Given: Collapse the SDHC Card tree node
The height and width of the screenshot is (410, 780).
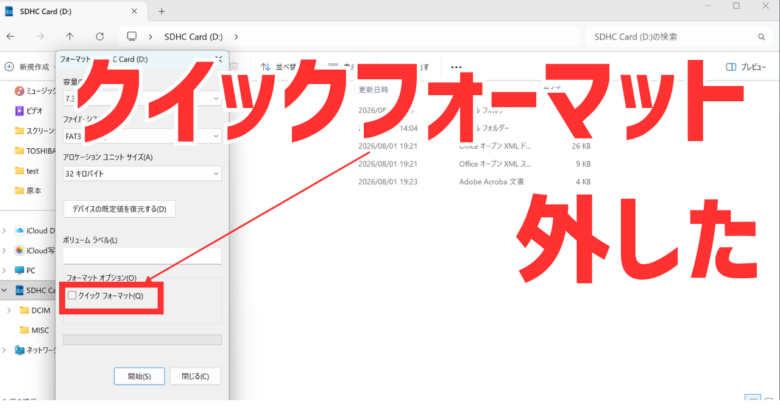Looking at the screenshot, I should pos(4,290).
